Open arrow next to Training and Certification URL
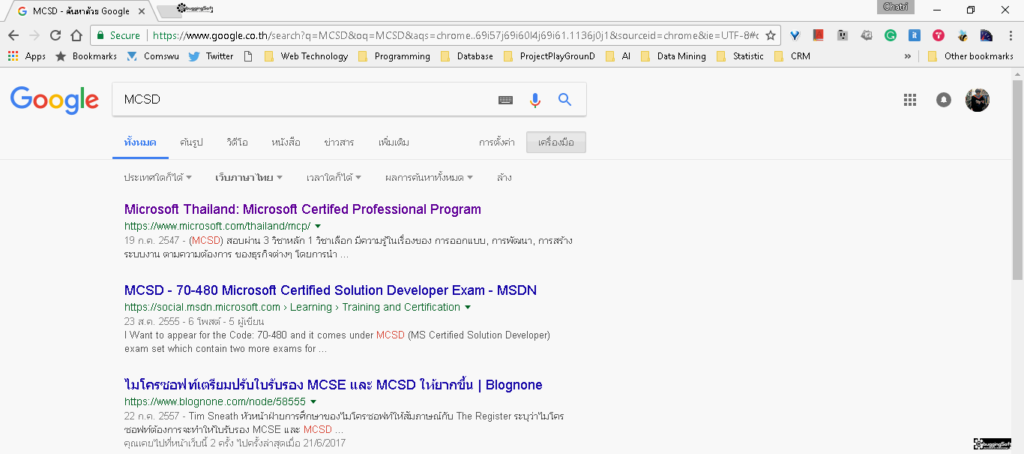Image resolution: width=1024 pixels, height=454 pixels. pyautogui.click(x=468, y=307)
